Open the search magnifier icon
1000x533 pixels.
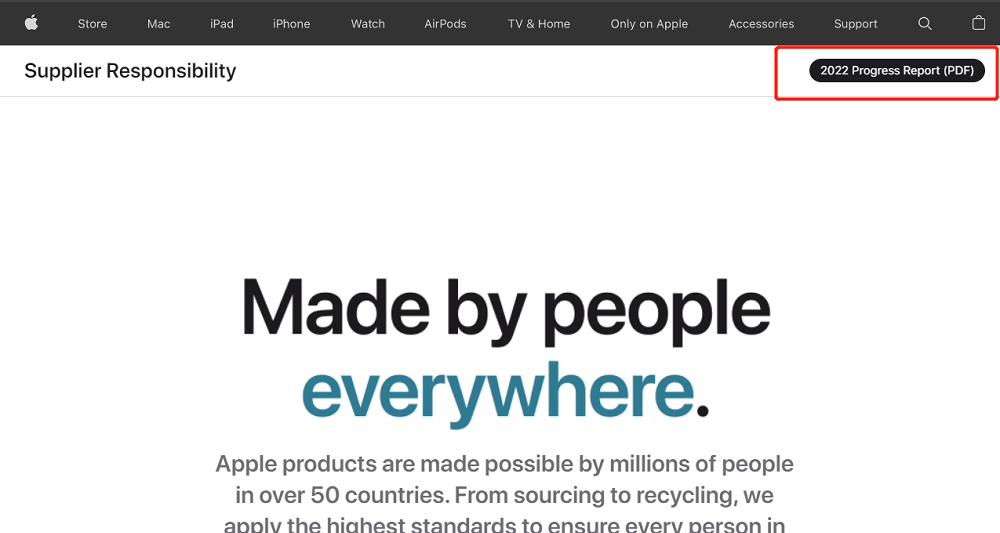pyautogui.click(x=925, y=24)
